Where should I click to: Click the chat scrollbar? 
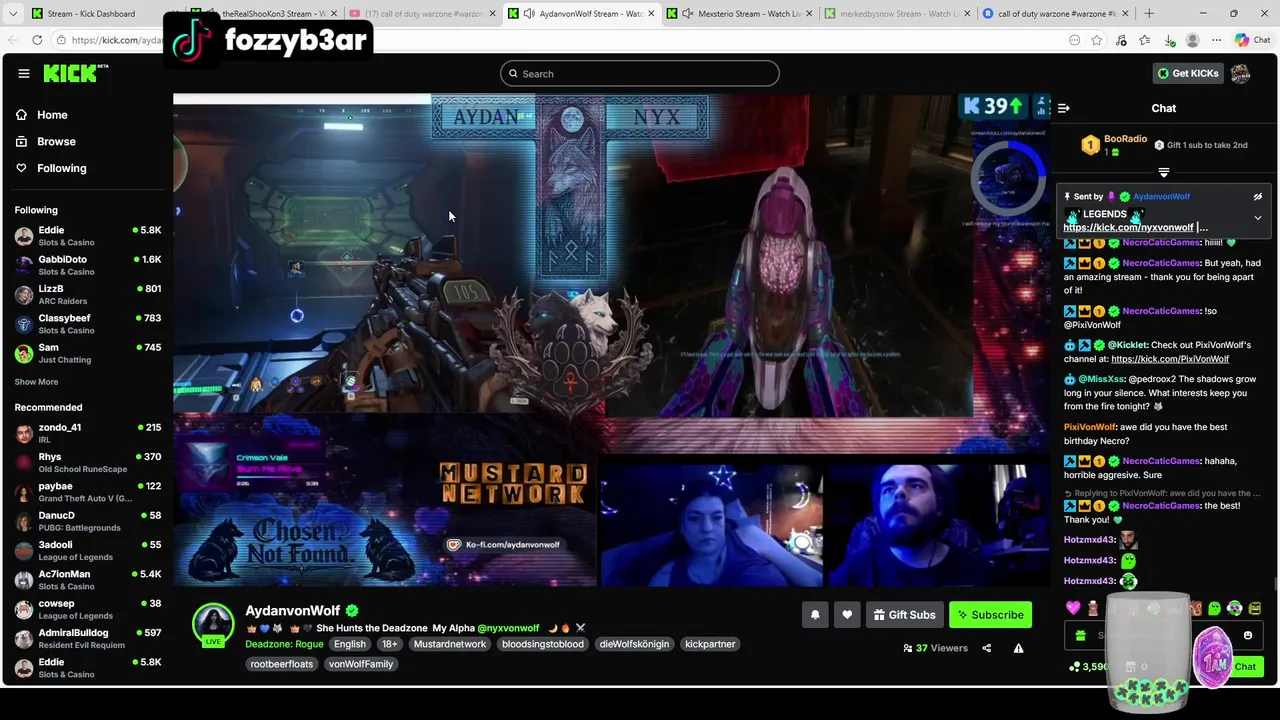click(x=1274, y=585)
